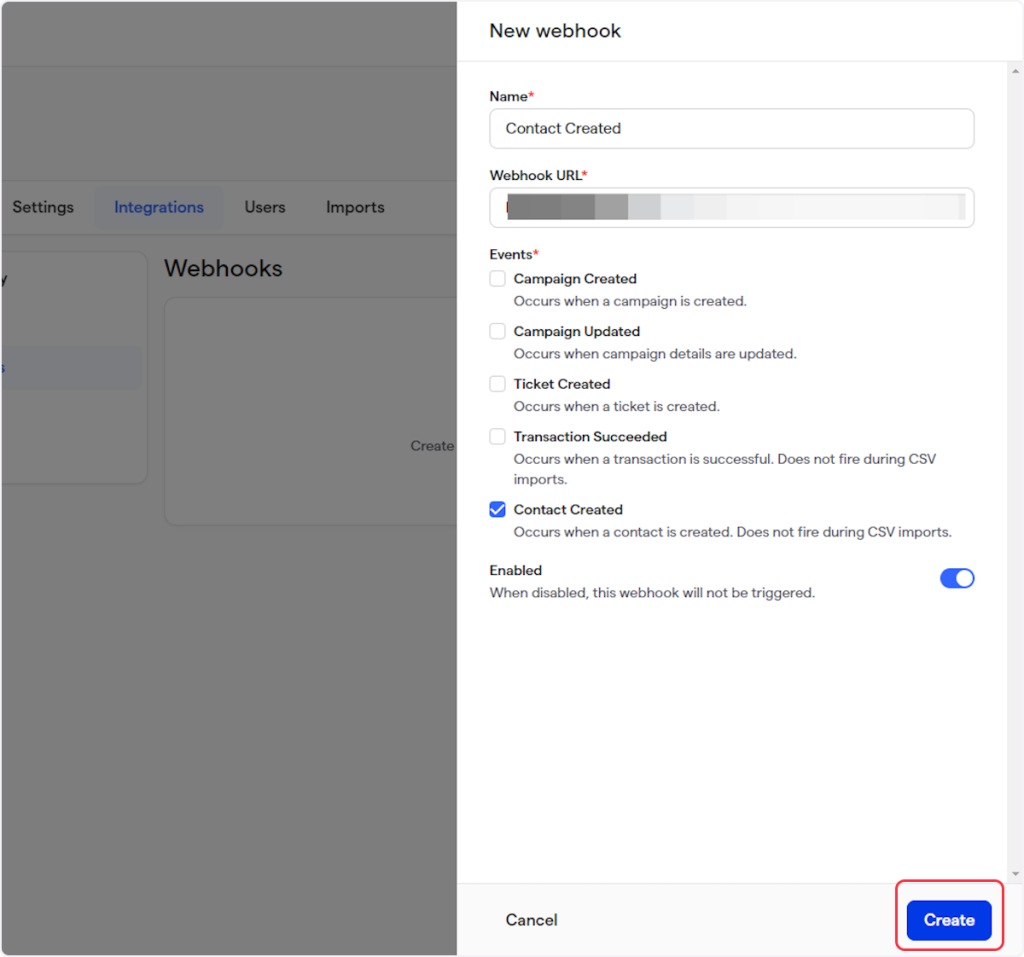Turn off the Enabled webhook toggle
1024x957 pixels.
pos(956,579)
